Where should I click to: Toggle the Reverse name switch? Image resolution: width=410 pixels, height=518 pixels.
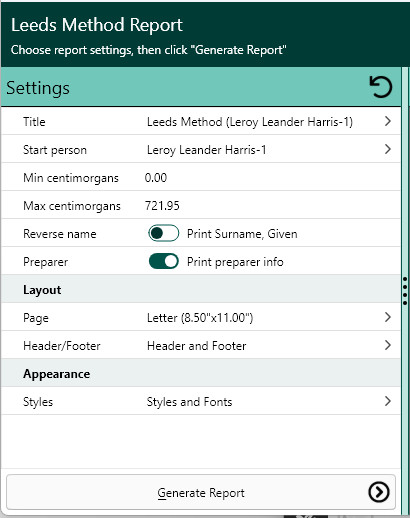(163, 233)
